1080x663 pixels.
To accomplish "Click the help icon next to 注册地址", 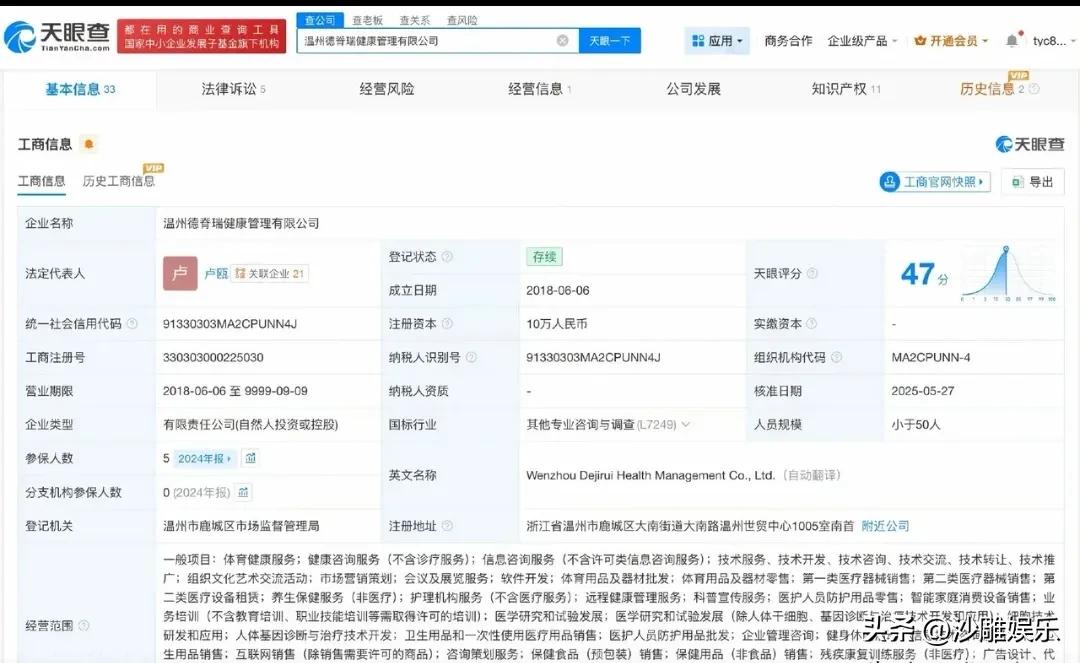I will [x=447, y=526].
